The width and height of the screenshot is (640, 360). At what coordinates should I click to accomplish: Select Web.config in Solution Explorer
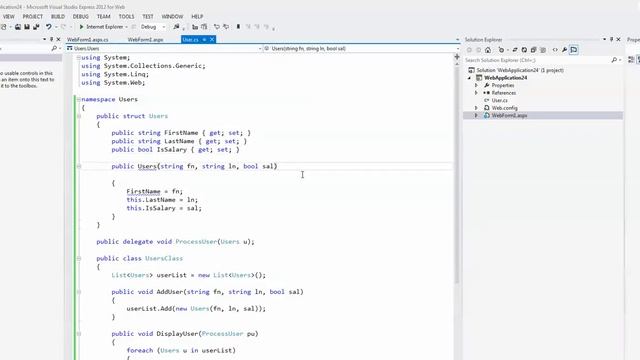504,108
